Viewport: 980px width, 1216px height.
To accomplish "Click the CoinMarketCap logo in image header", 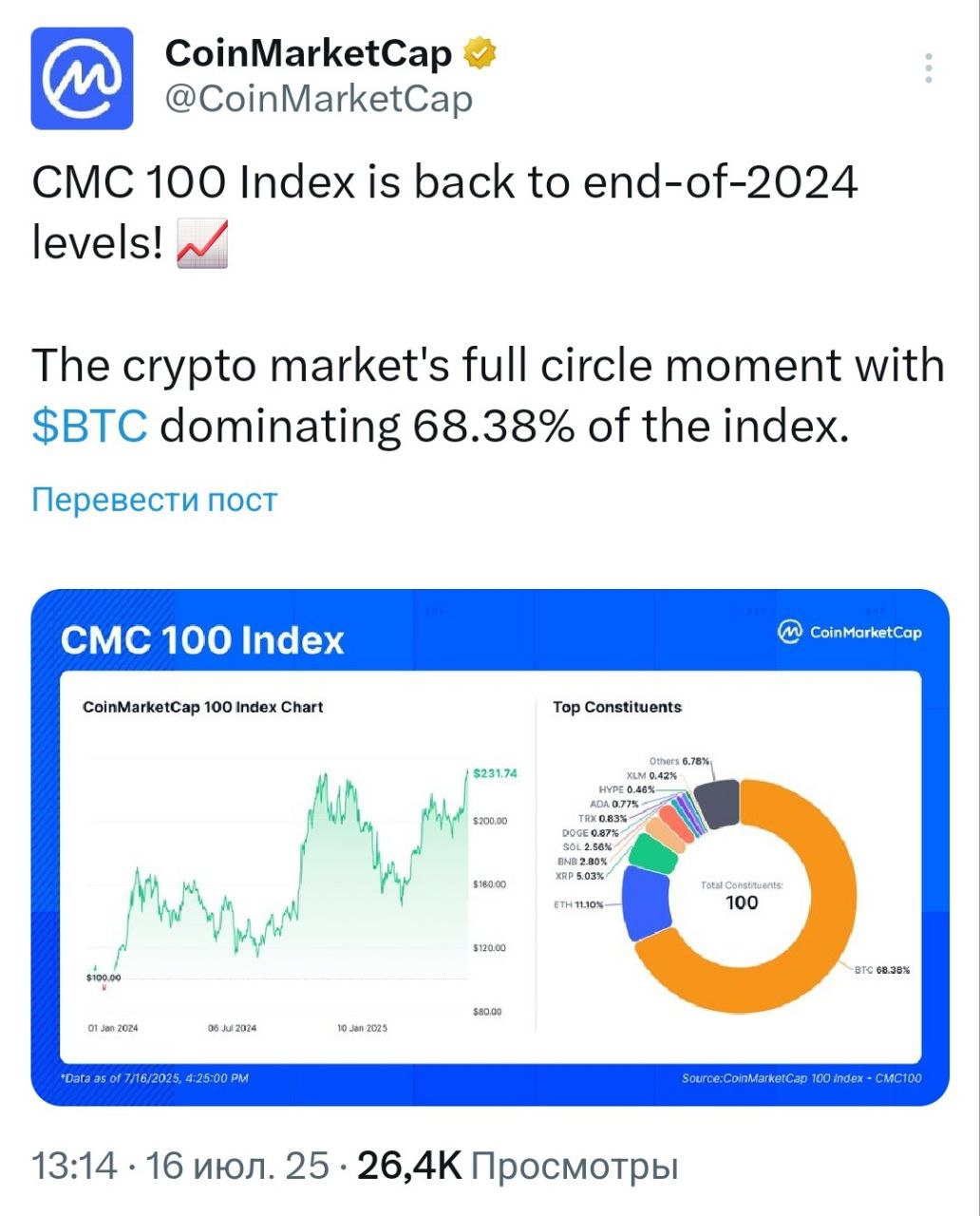I will (849, 632).
